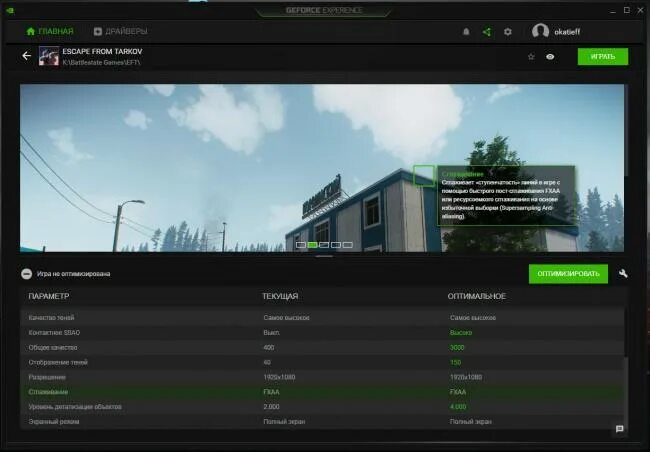
Task: Select the highlighted second carousel indicator
Action: click(313, 245)
